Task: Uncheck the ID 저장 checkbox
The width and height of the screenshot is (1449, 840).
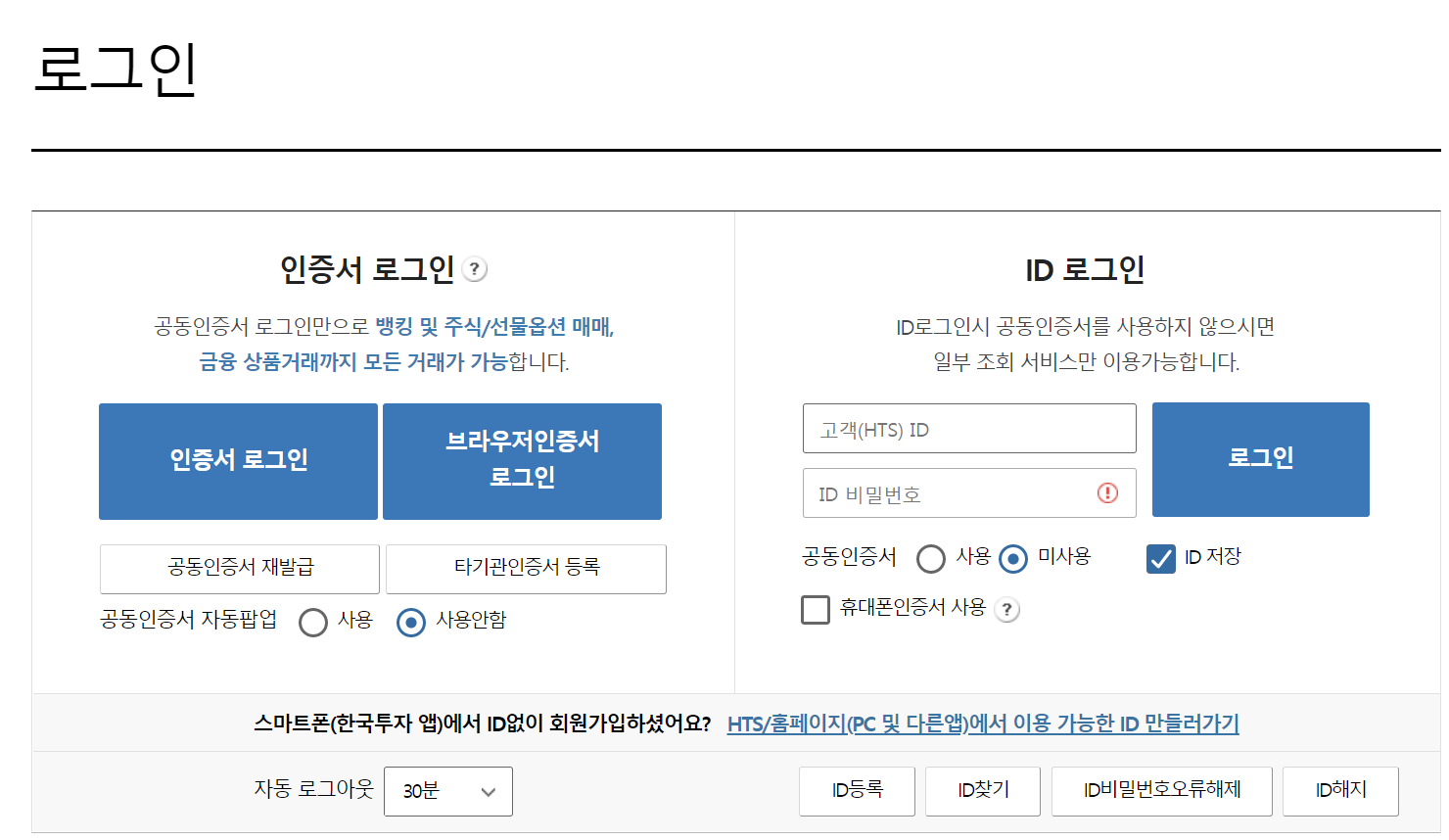Action: pos(1161,559)
